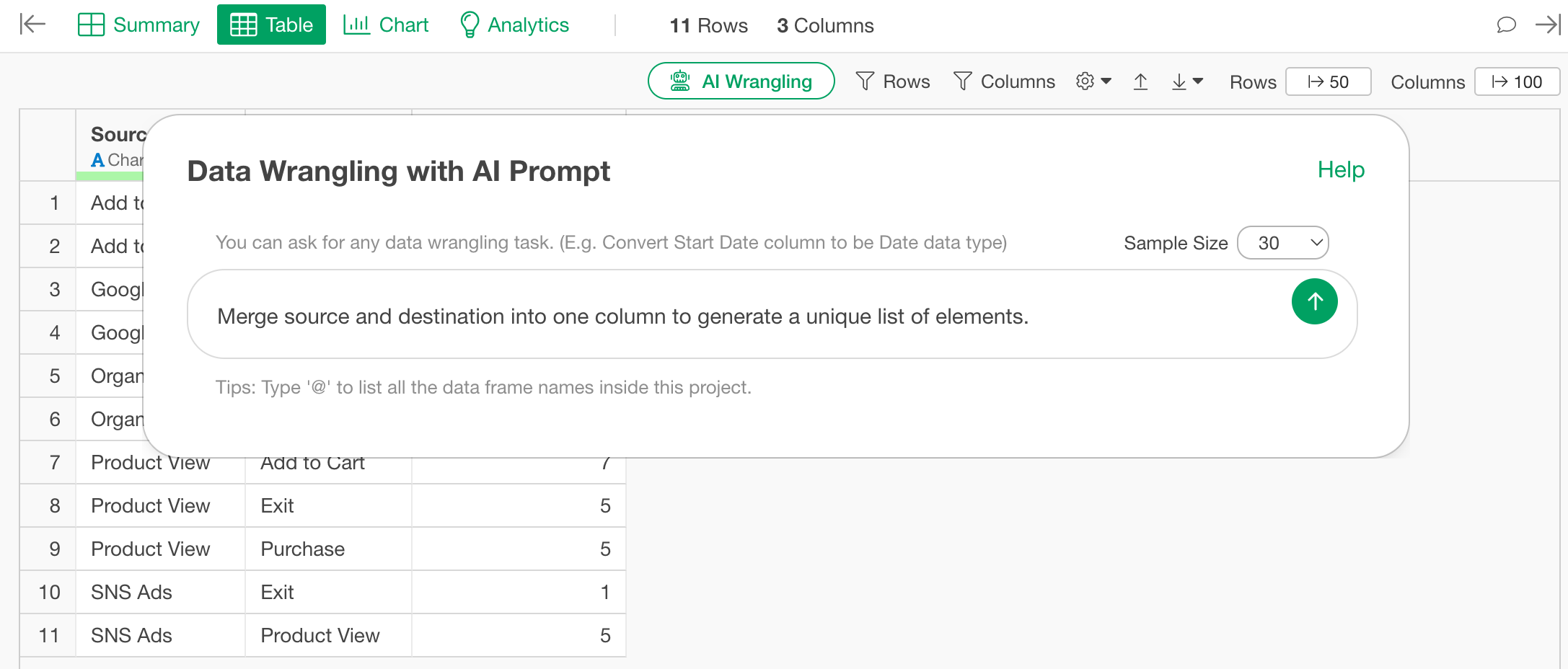
Task: Click the upload/export arrow icon
Action: tap(1140, 82)
